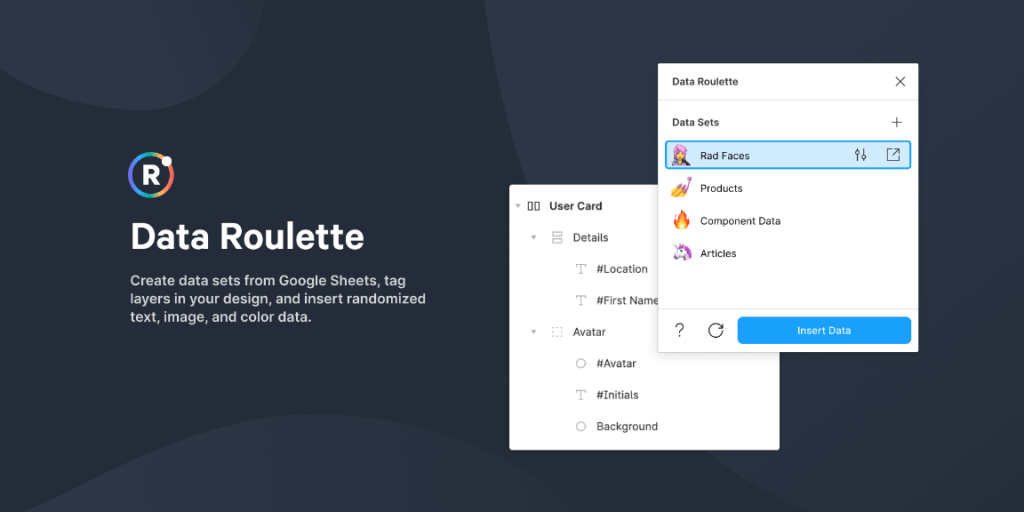The height and width of the screenshot is (512, 1024).
Task: Open settings sliders for Rad Faces
Action: pos(861,155)
